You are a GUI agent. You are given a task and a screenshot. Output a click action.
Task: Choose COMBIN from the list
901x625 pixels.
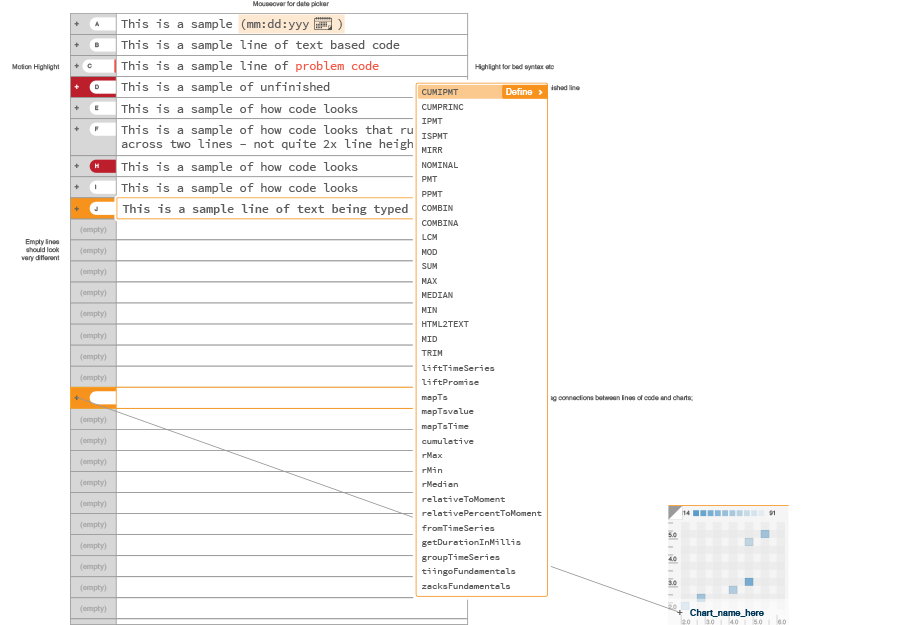pyautogui.click(x=437, y=208)
